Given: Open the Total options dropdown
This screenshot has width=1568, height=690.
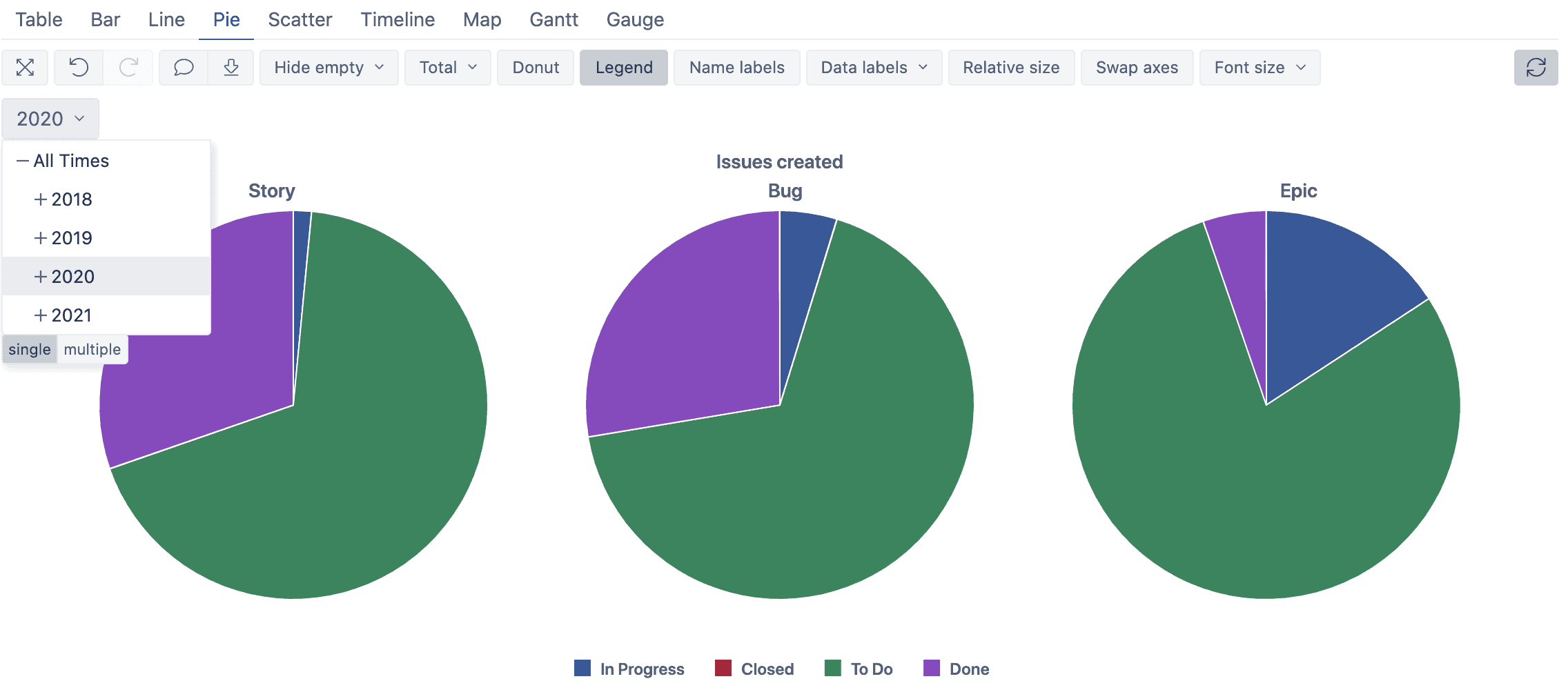Looking at the screenshot, I should pos(447,67).
